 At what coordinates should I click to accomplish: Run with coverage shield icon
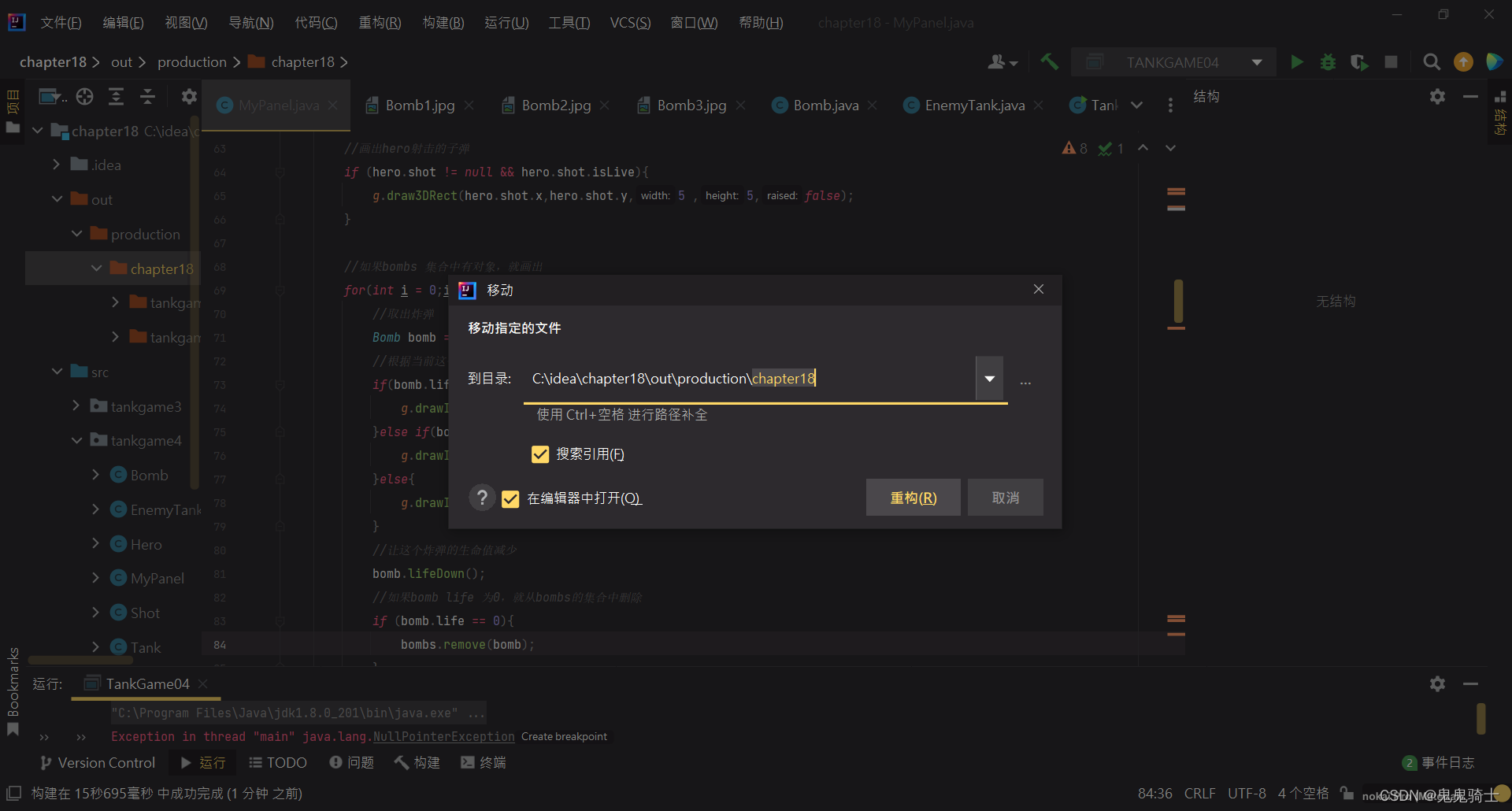(1359, 61)
